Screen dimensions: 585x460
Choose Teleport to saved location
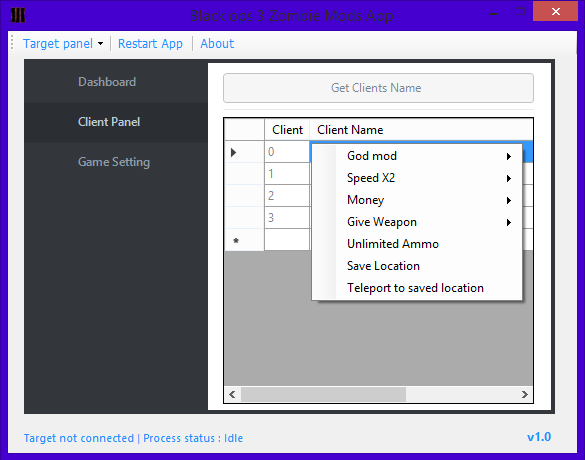click(417, 288)
